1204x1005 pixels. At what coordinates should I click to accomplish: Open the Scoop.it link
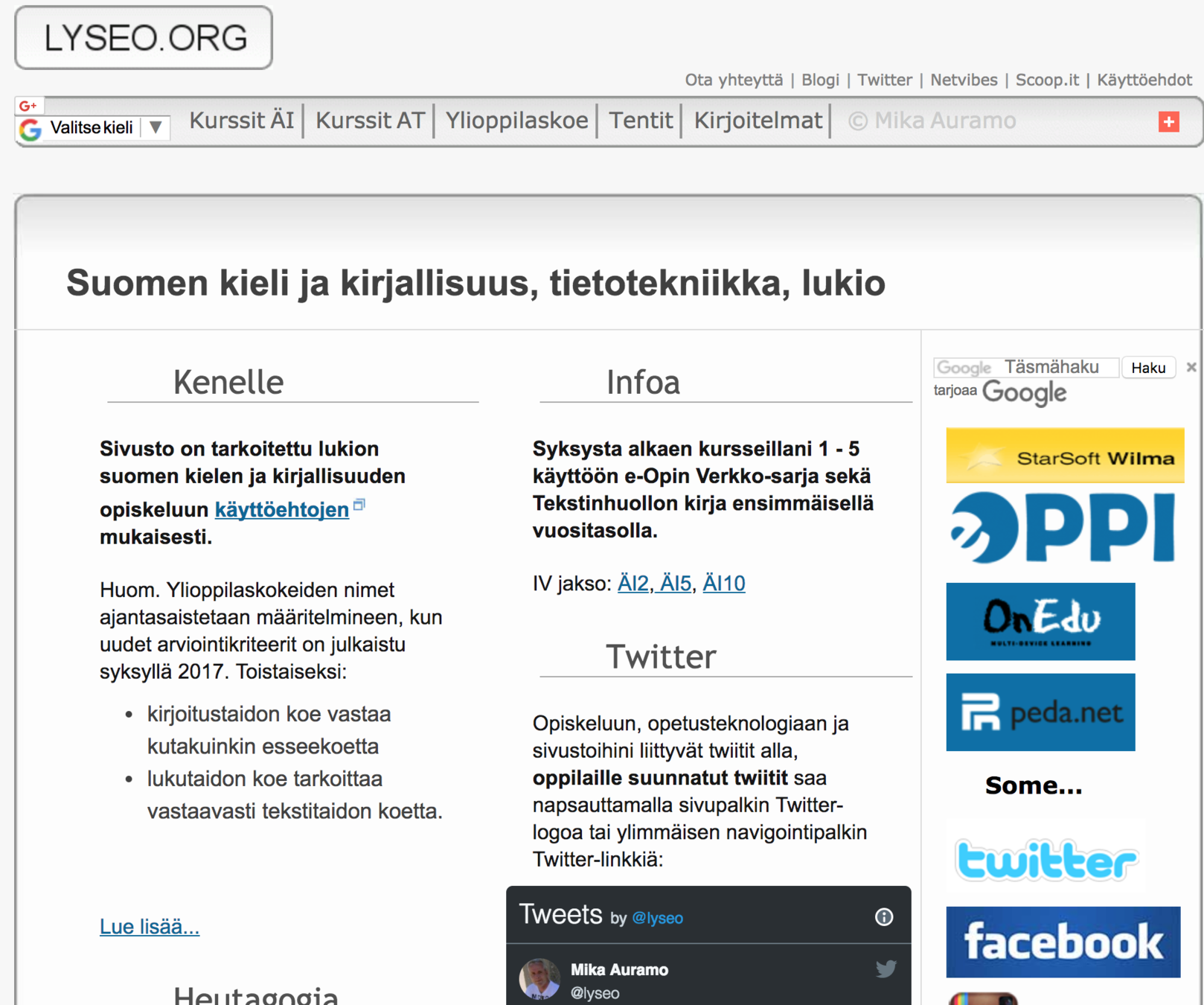[1047, 80]
